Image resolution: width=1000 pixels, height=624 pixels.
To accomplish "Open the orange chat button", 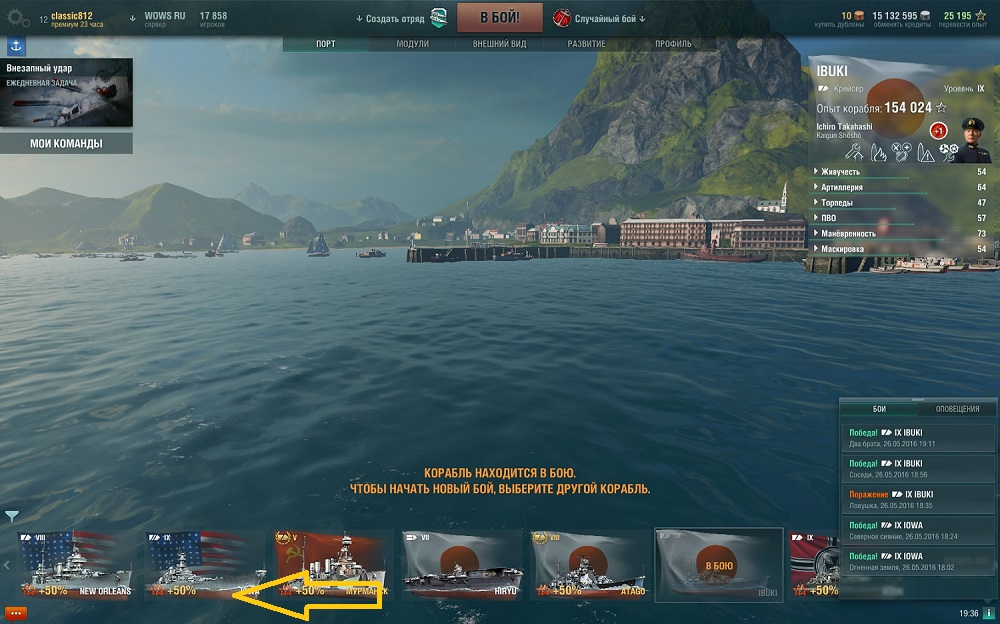I will [16, 613].
